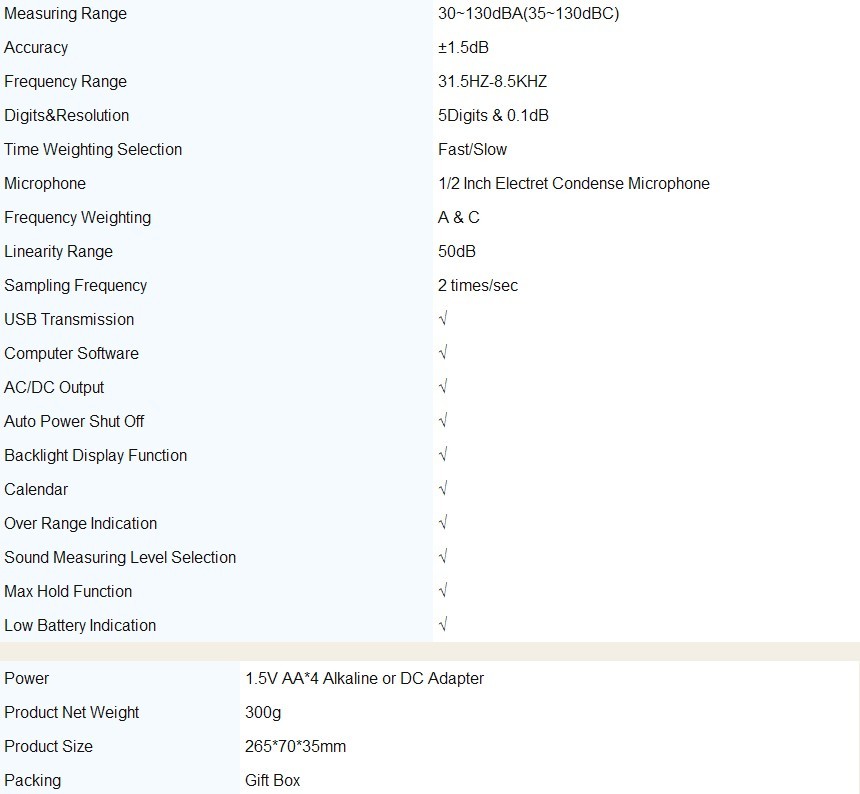Click the Sound Measuring Level Selection checkmark

443,557
